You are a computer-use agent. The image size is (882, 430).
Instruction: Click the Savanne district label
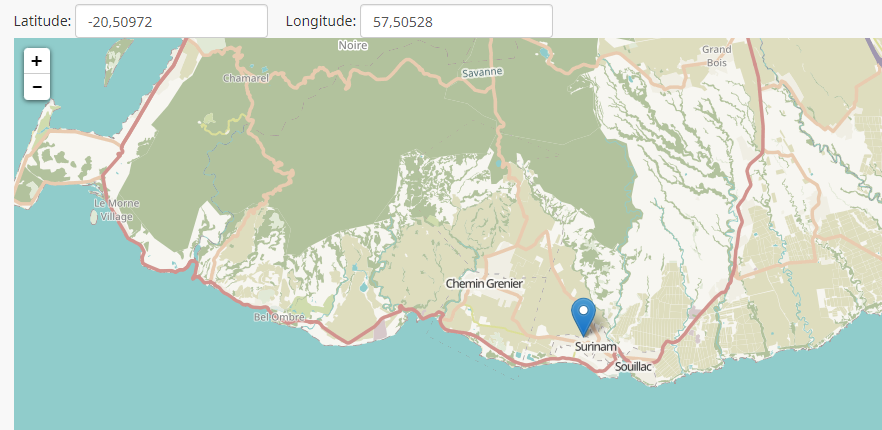[x=482, y=72]
